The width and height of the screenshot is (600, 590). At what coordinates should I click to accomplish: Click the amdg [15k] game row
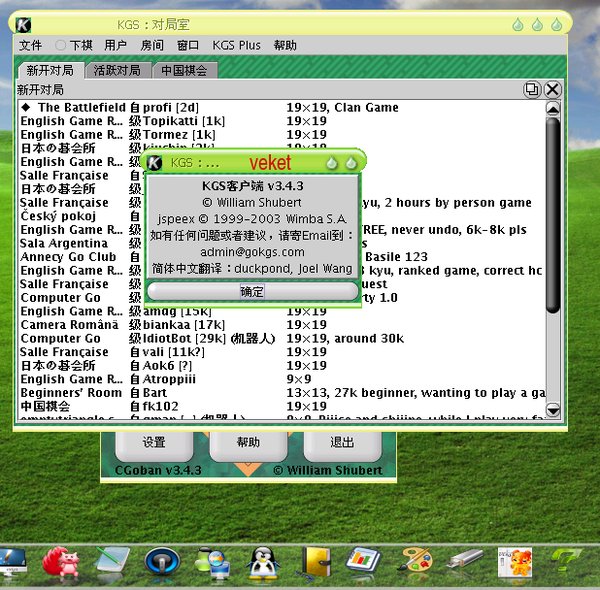[x=282, y=311]
